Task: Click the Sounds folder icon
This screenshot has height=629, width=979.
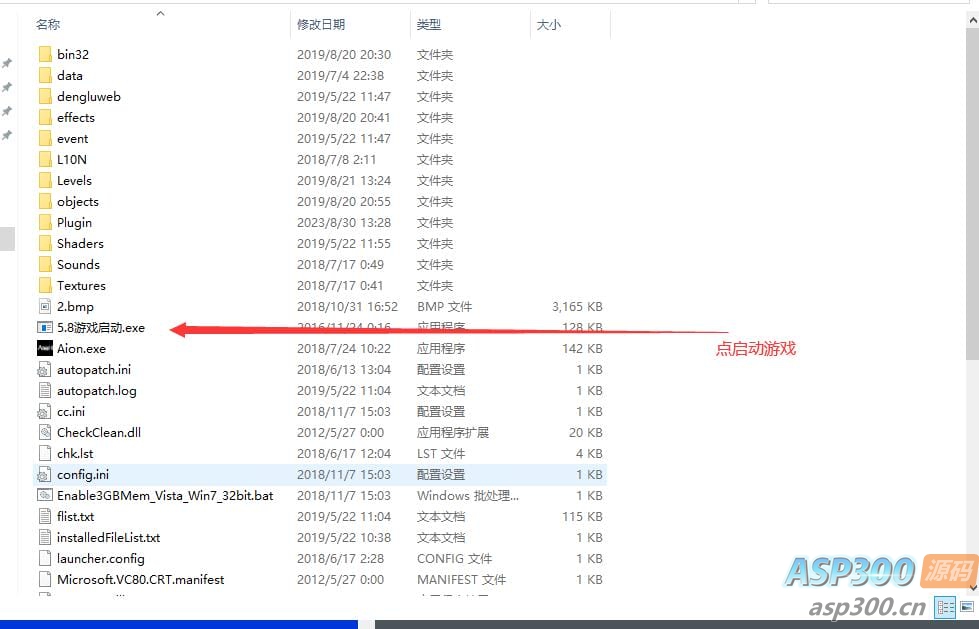Action: coord(45,264)
